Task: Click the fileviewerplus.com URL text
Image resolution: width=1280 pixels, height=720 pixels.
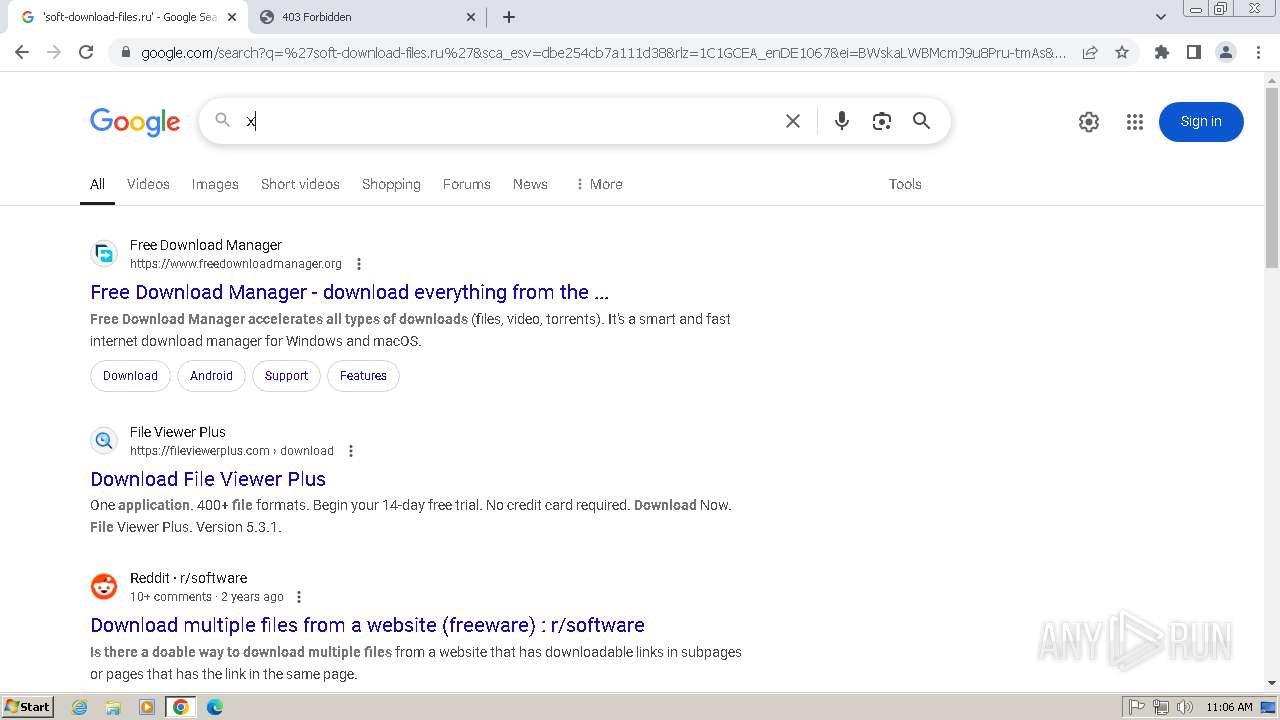Action: coord(232,451)
